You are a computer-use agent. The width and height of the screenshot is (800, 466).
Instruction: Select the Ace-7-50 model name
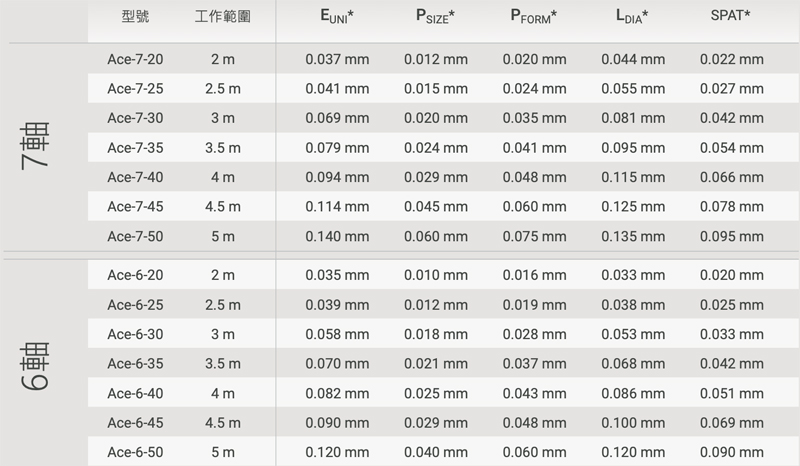click(x=135, y=237)
